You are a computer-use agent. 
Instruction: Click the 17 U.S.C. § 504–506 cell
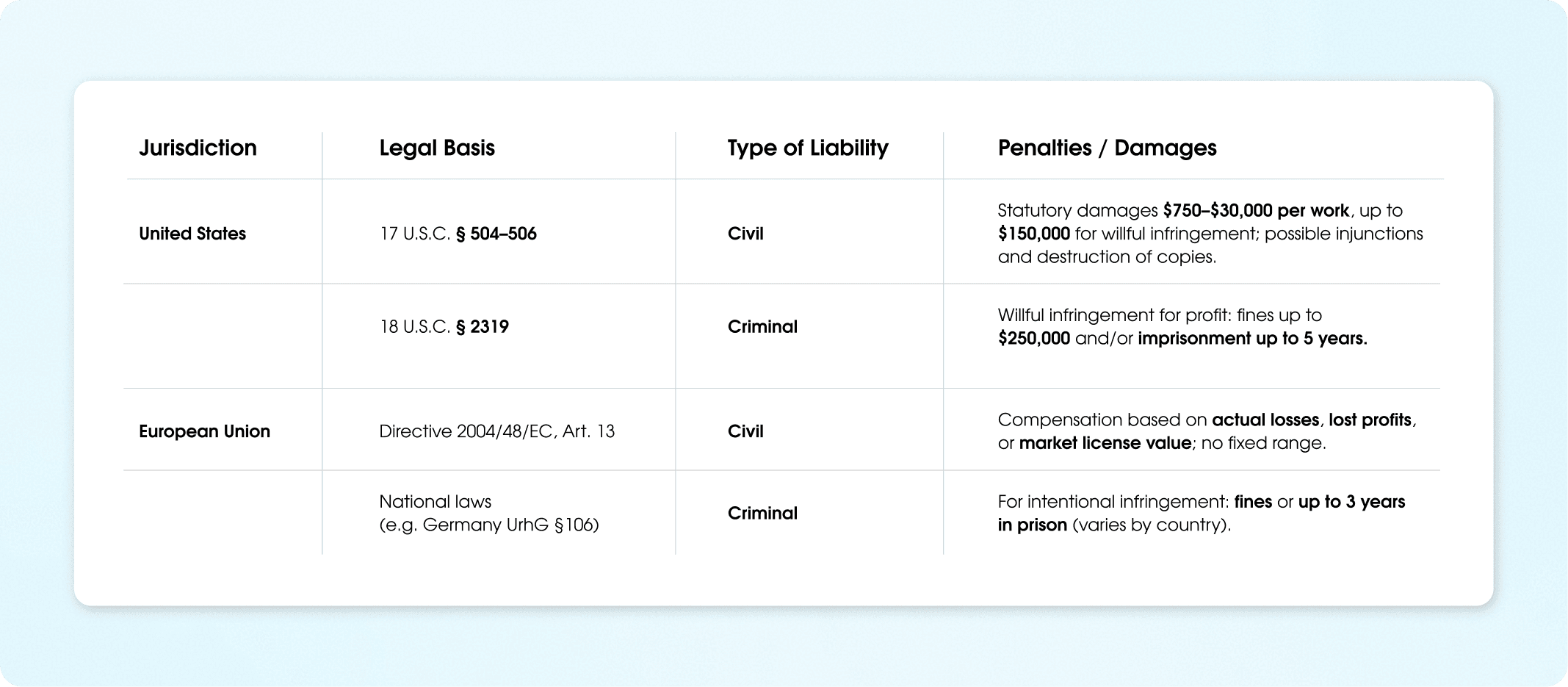tap(458, 234)
